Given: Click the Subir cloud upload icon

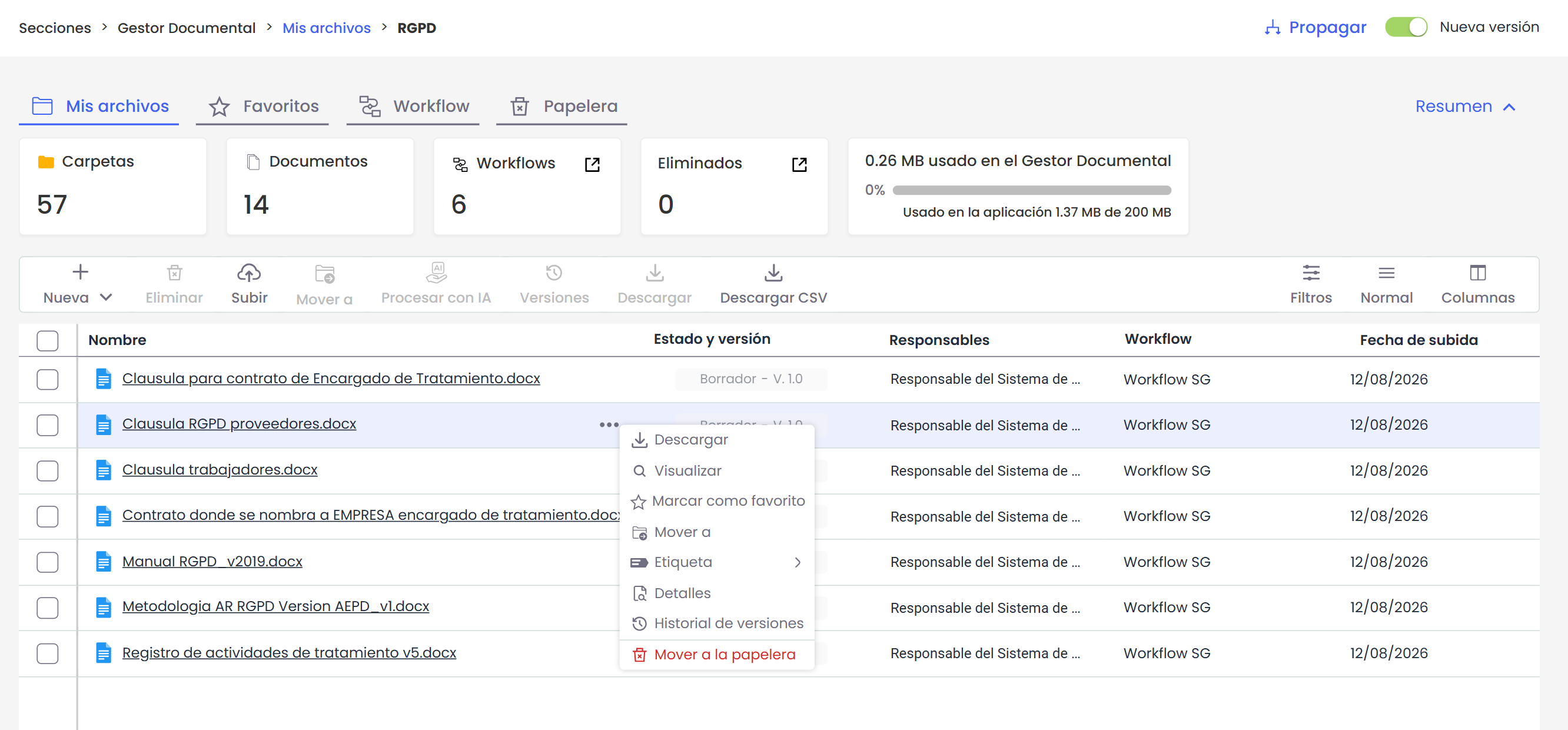Looking at the screenshot, I should 249,273.
